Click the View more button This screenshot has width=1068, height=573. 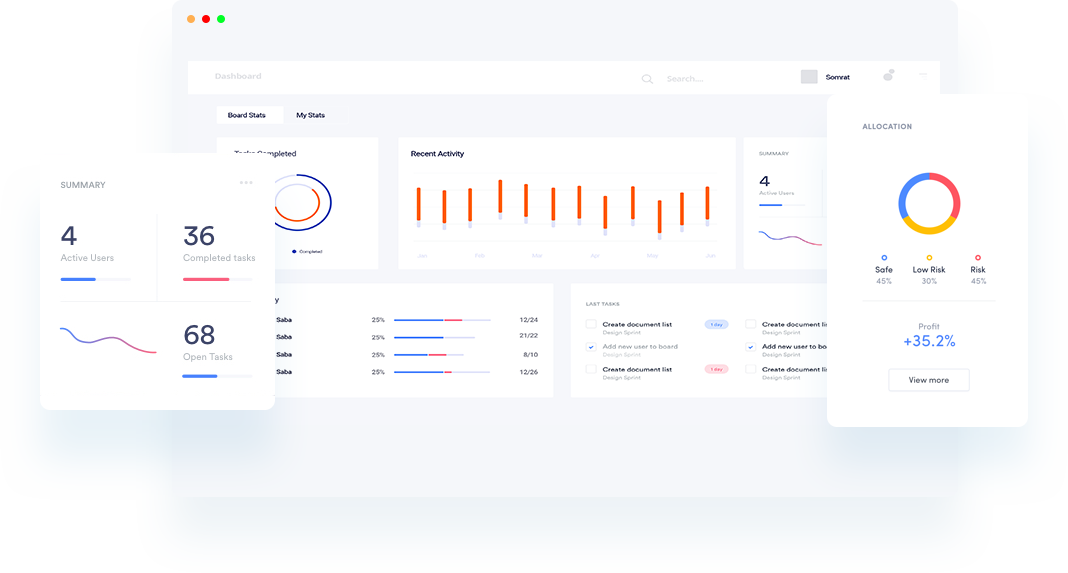[928, 380]
